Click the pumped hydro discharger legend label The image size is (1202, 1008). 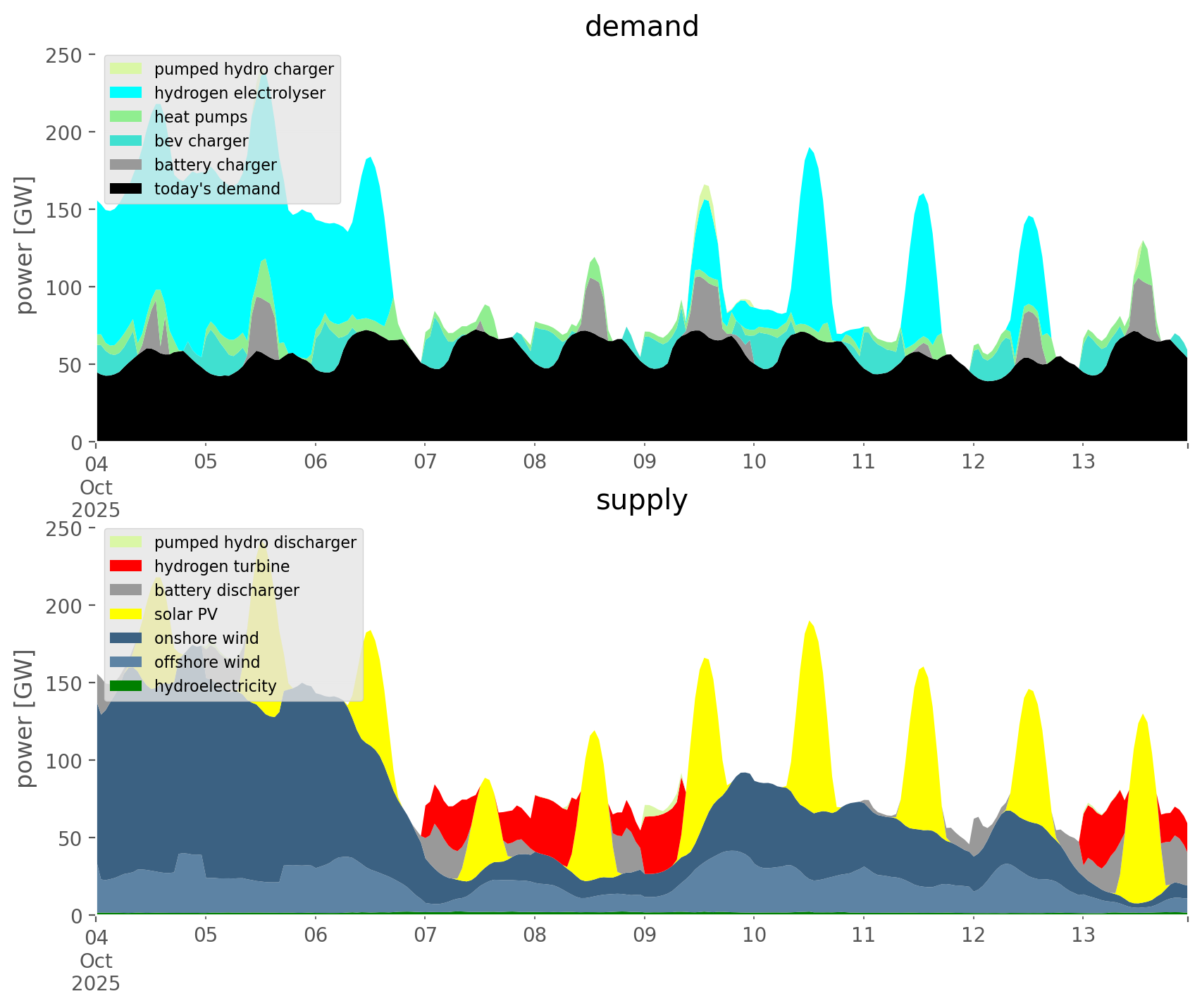255,542
